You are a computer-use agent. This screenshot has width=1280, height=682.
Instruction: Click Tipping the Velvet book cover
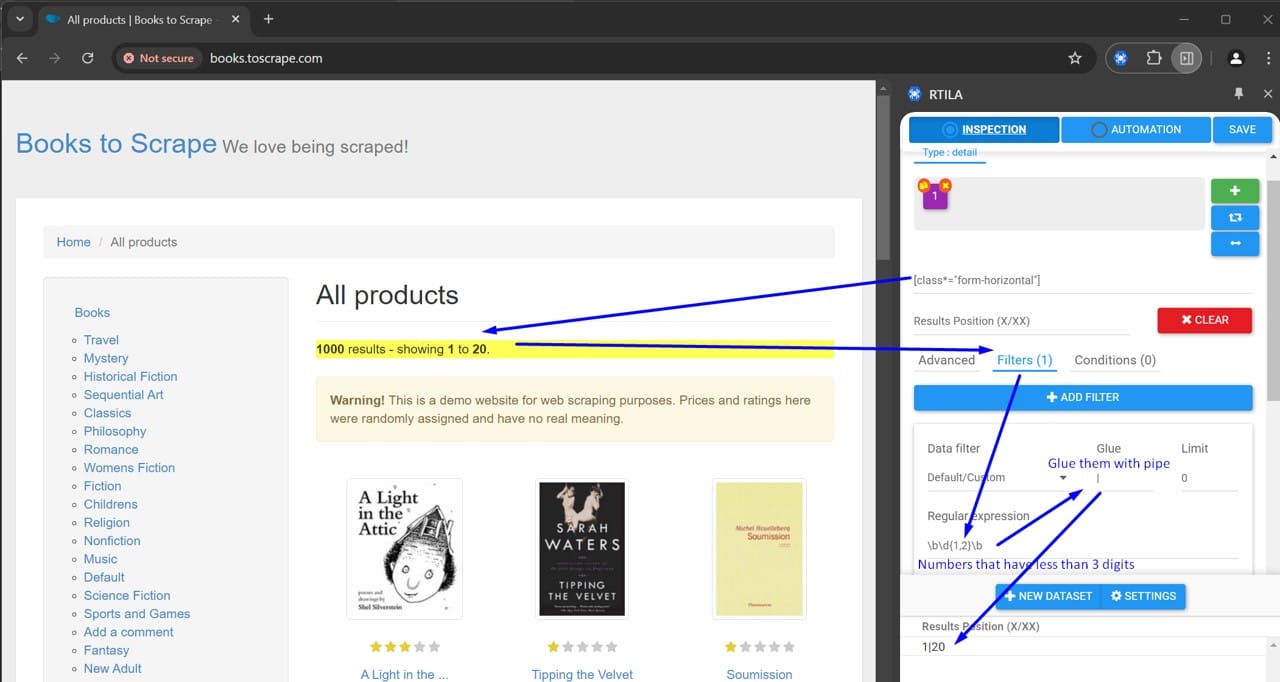coord(582,548)
